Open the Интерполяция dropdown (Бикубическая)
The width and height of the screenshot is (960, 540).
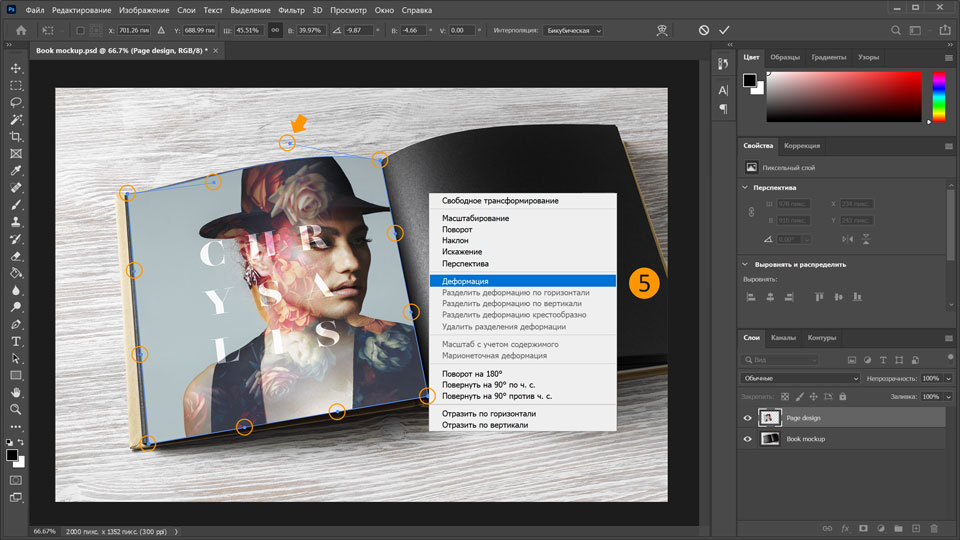click(x=573, y=31)
